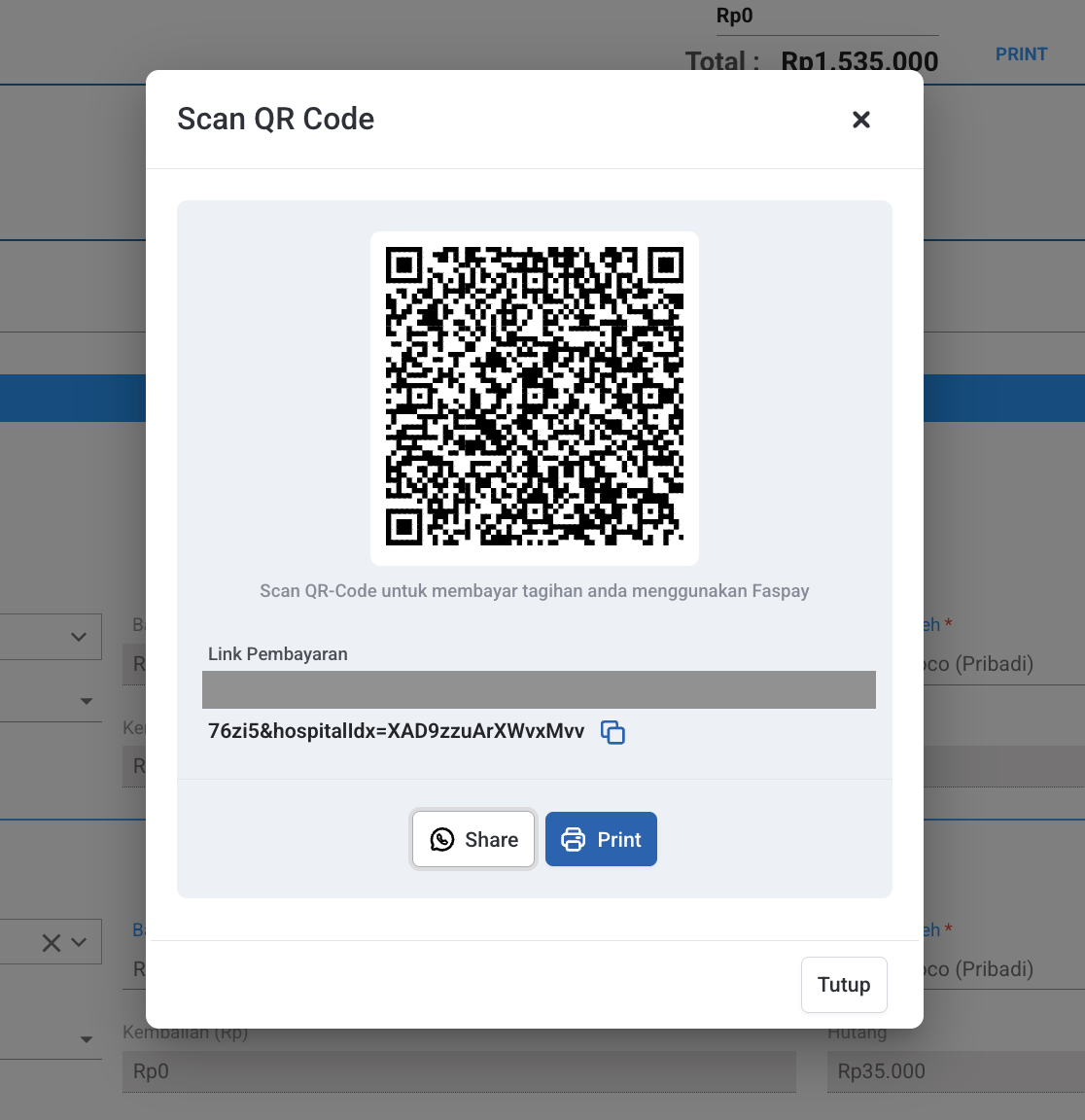Clear selection with the X icon
This screenshot has width=1085, height=1120.
52,942
